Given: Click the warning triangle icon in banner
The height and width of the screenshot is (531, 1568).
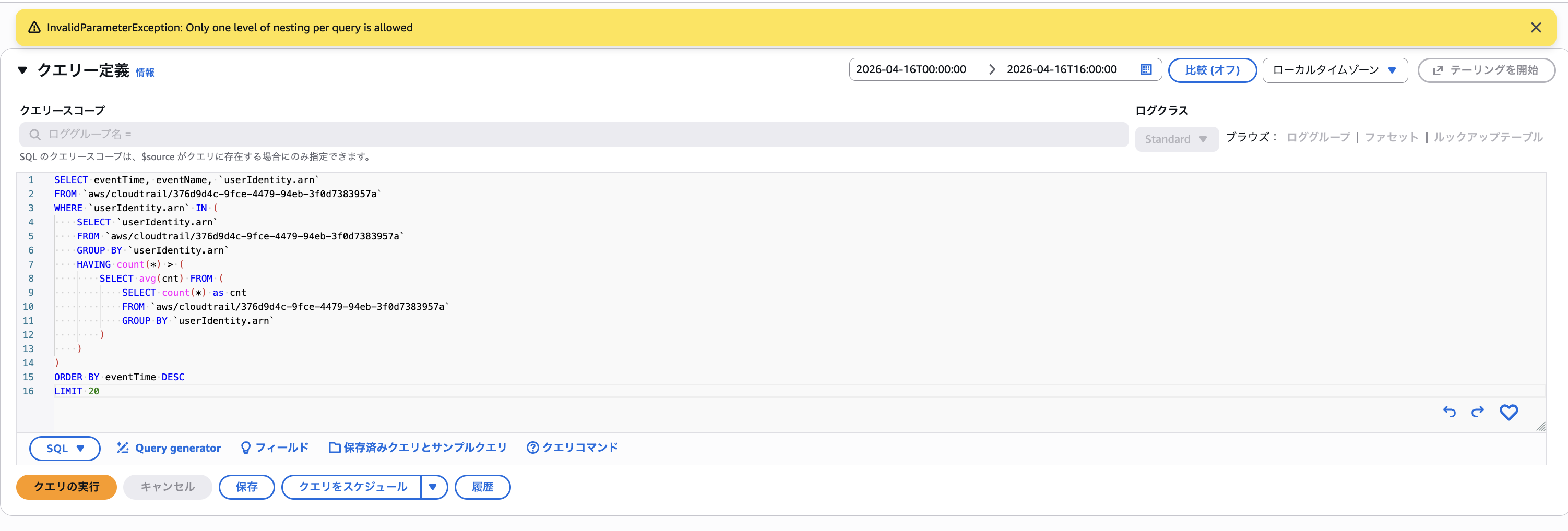Looking at the screenshot, I should point(34,28).
